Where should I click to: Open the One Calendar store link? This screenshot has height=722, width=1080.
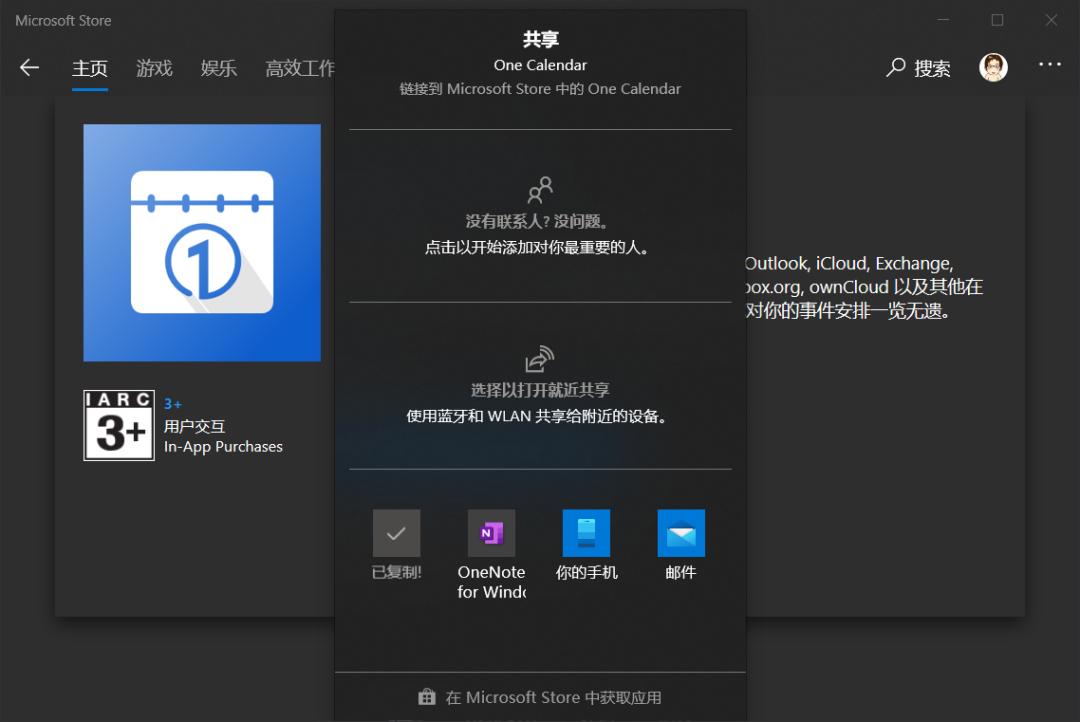tap(540, 88)
